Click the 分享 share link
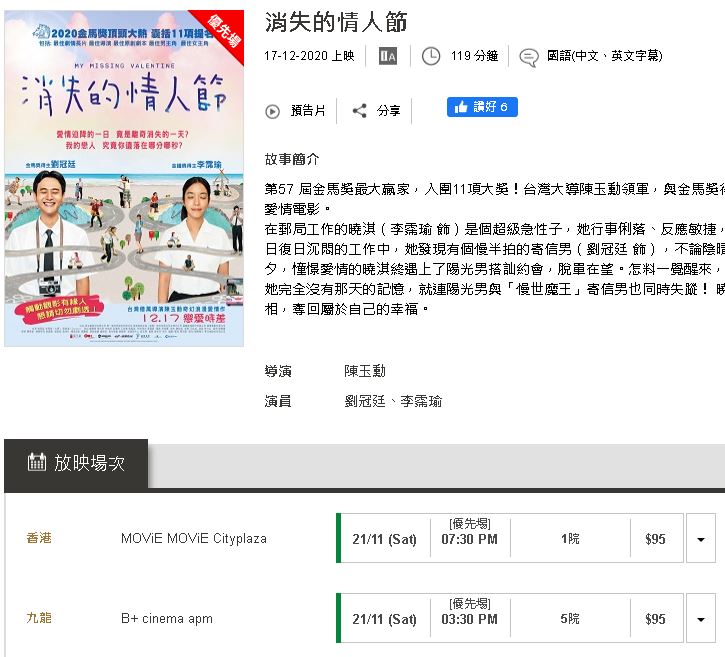The width and height of the screenshot is (725, 657). pos(388,111)
